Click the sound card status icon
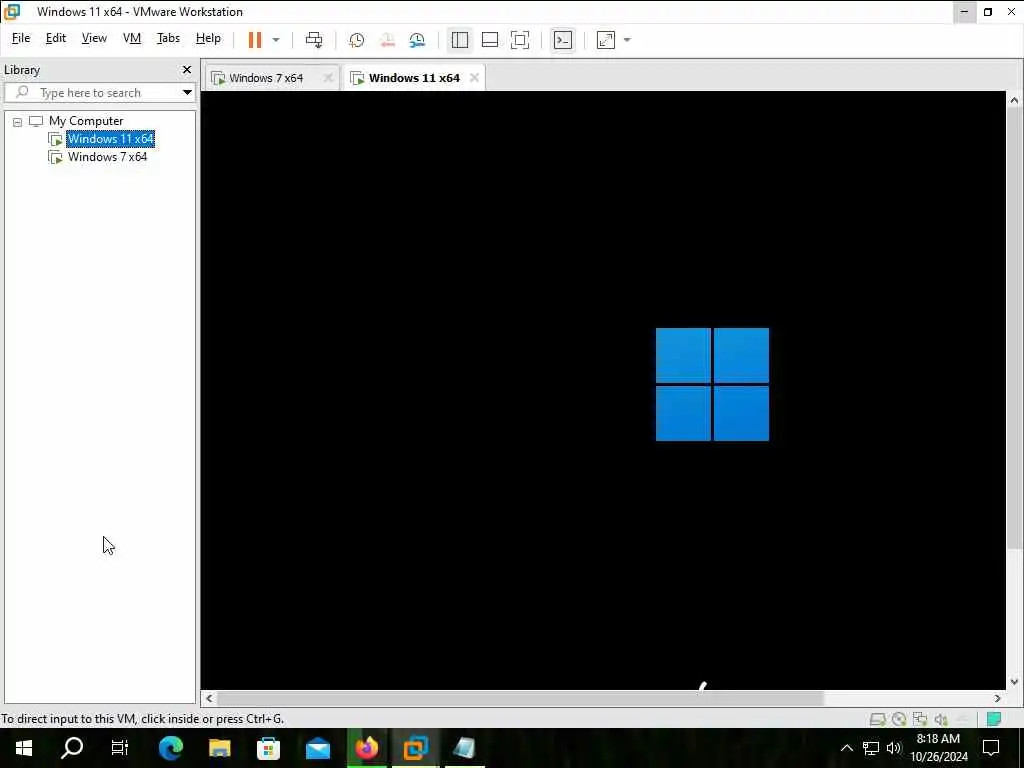Screen dimensions: 1024x768 tap(941, 719)
